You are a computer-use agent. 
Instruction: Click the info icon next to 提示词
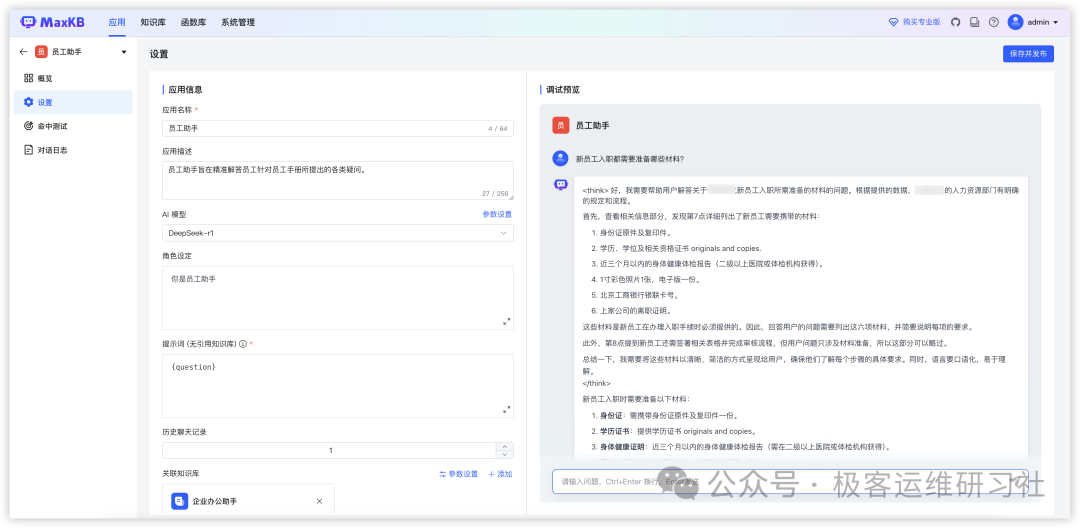(243, 344)
